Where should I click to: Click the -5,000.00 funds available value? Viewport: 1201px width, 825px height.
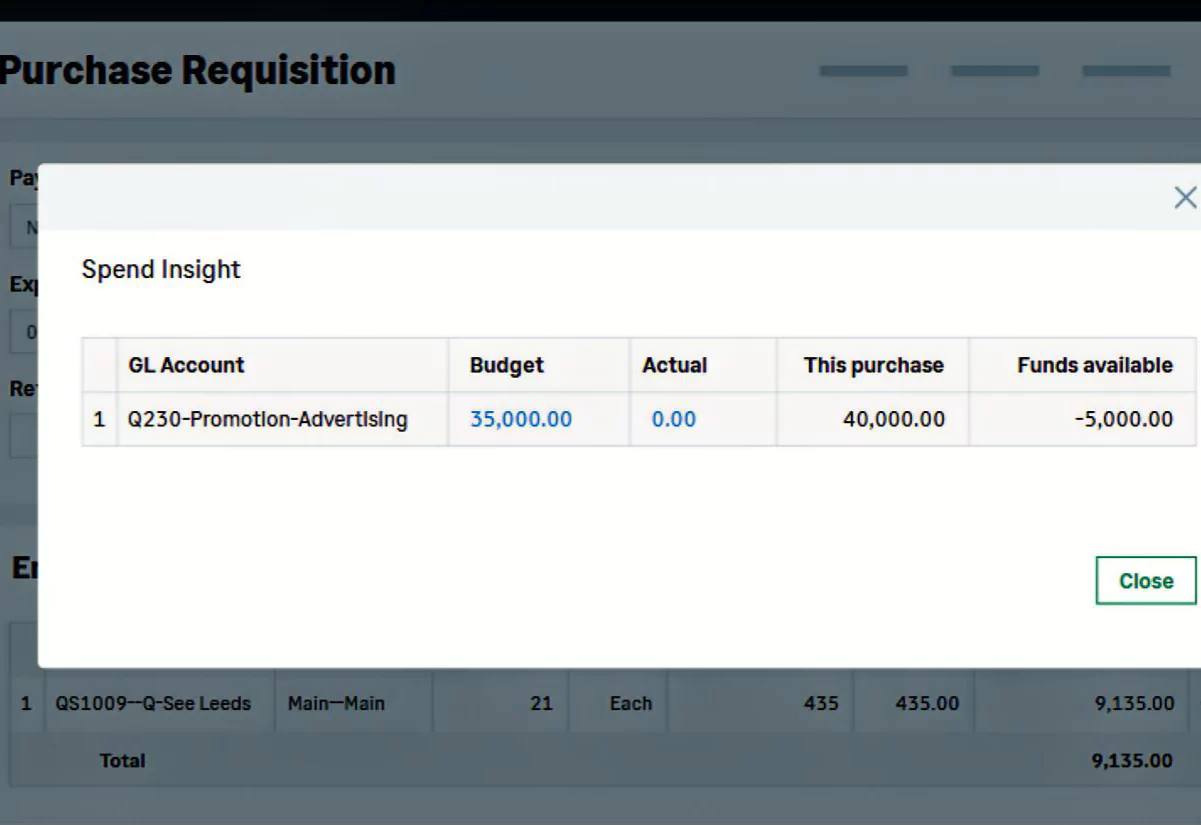[x=1123, y=419]
